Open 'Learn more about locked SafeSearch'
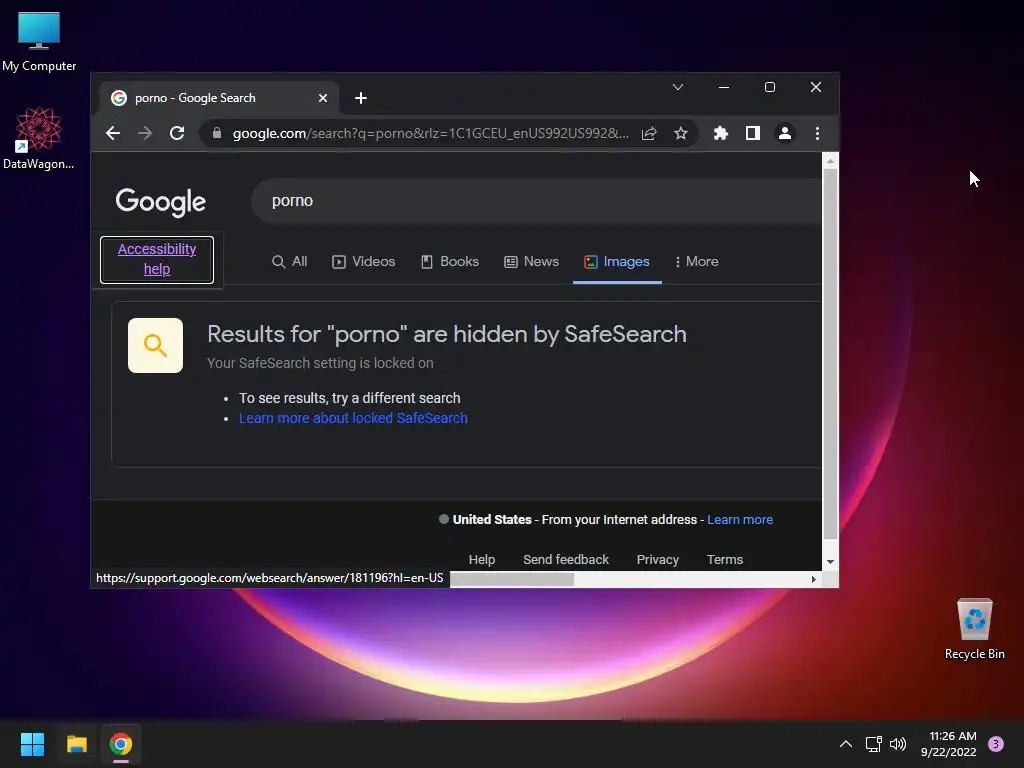The height and width of the screenshot is (768, 1024). click(353, 418)
